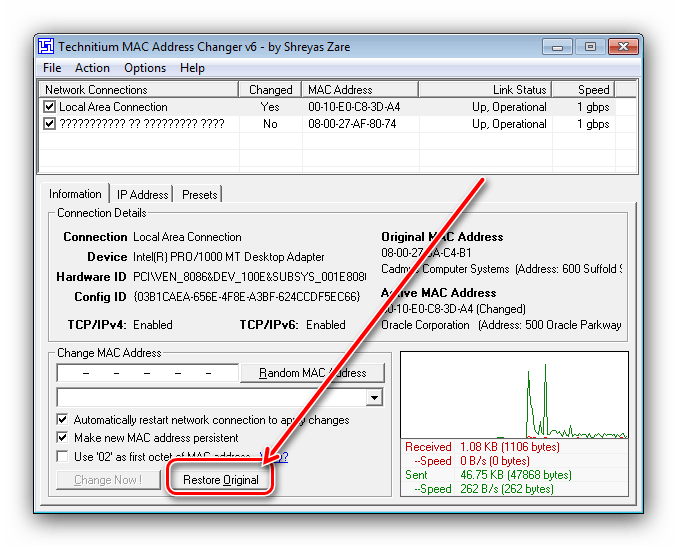Image resolution: width=677 pixels, height=547 pixels.
Task: Sort by the Network Connections column header
Action: click(139, 89)
